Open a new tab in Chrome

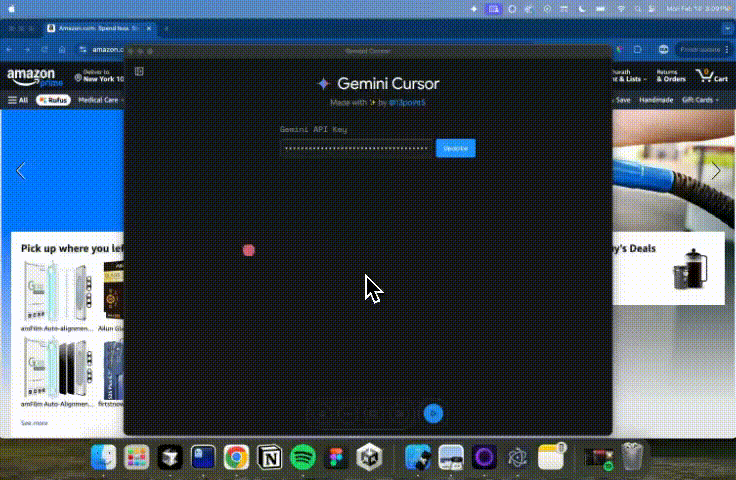[x=166, y=28]
